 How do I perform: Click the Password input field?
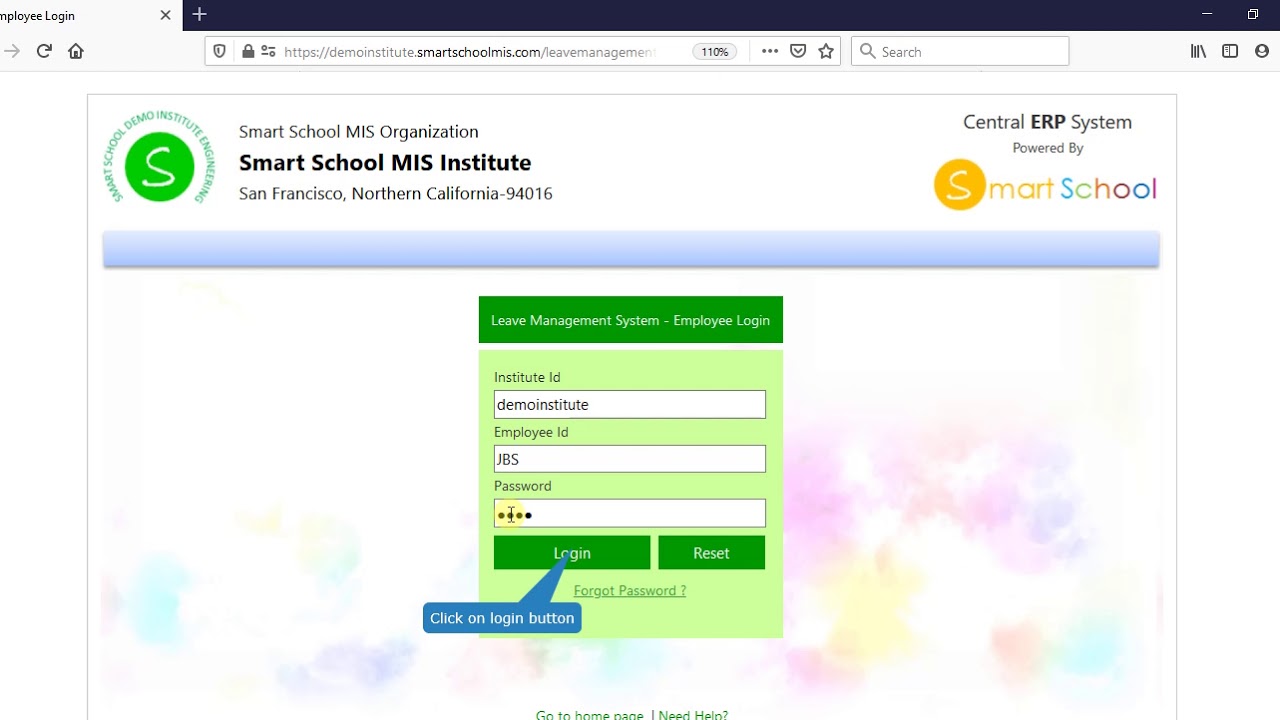[x=630, y=514]
